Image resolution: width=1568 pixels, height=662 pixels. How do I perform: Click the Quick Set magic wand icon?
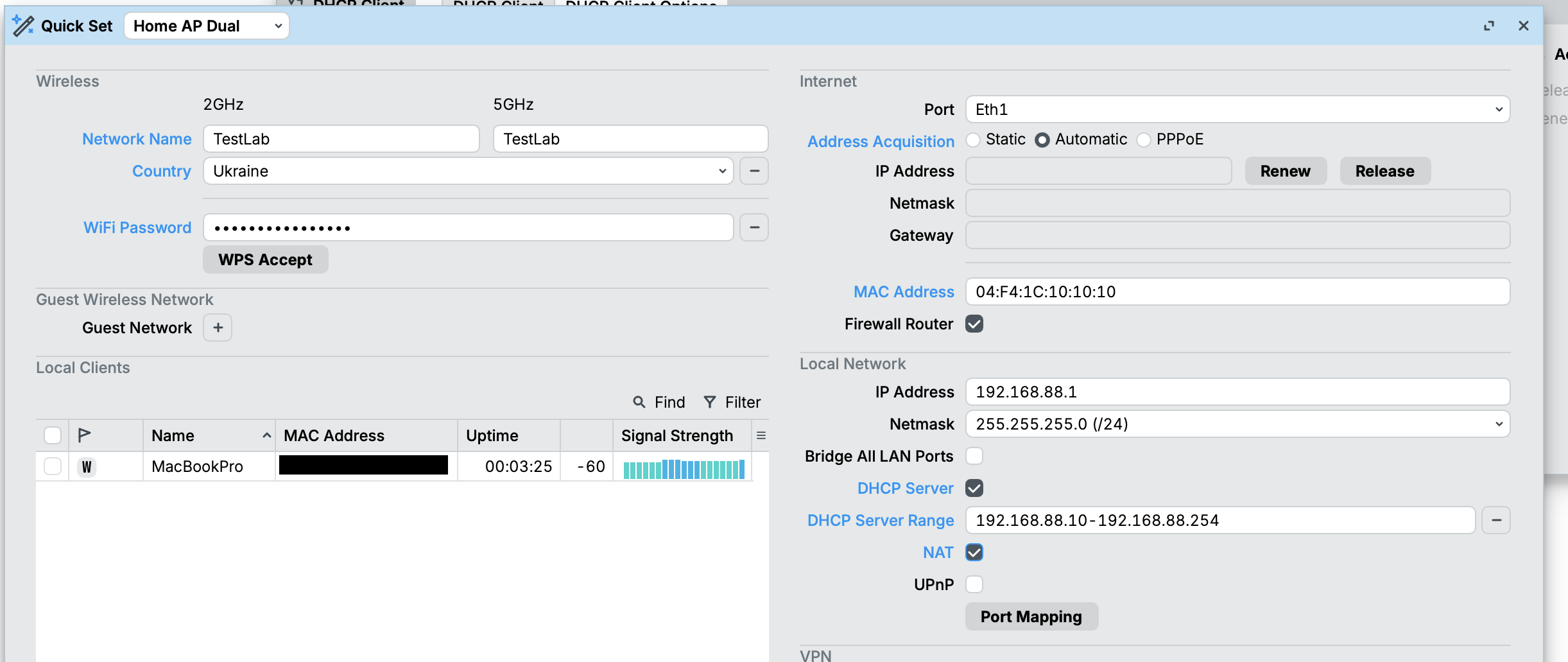click(x=23, y=26)
